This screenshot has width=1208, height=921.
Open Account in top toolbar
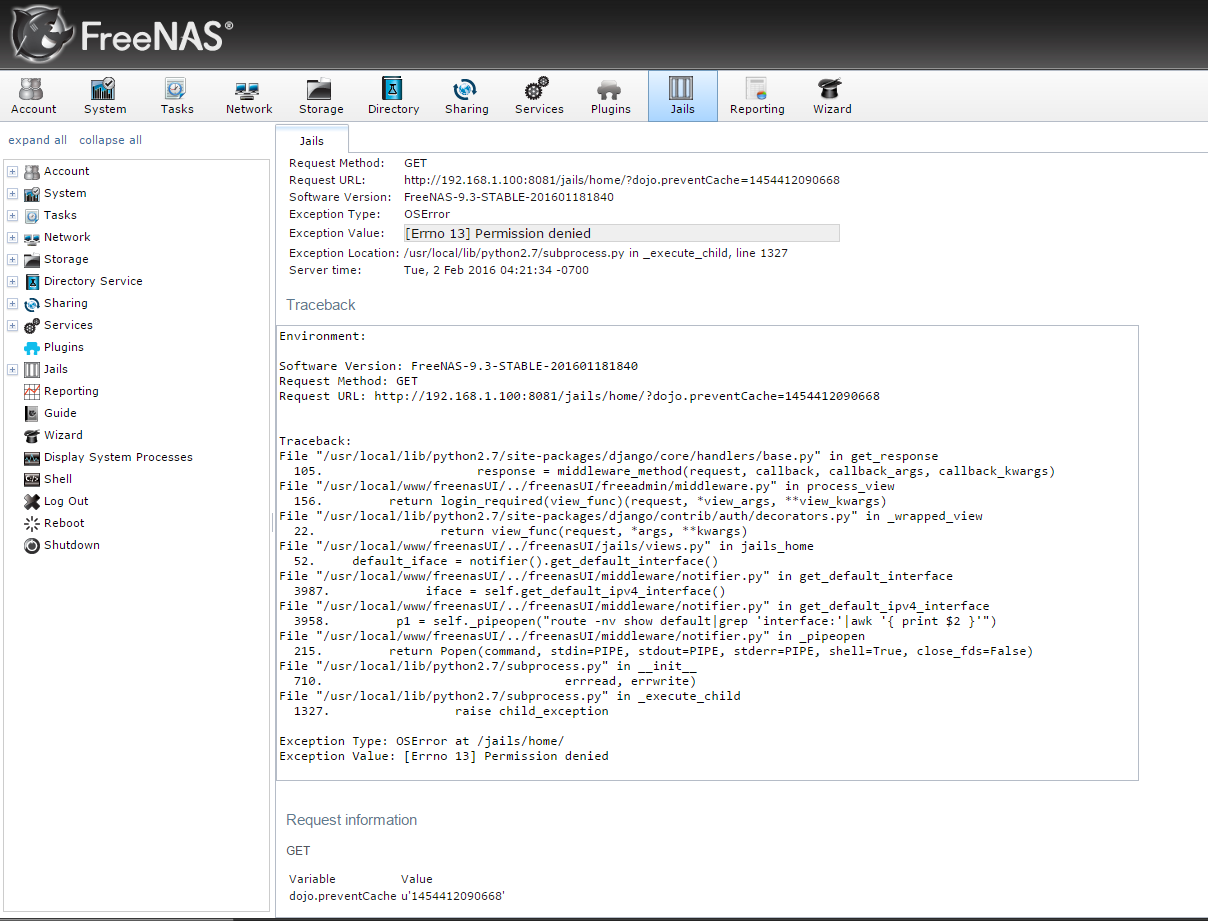click(x=34, y=97)
